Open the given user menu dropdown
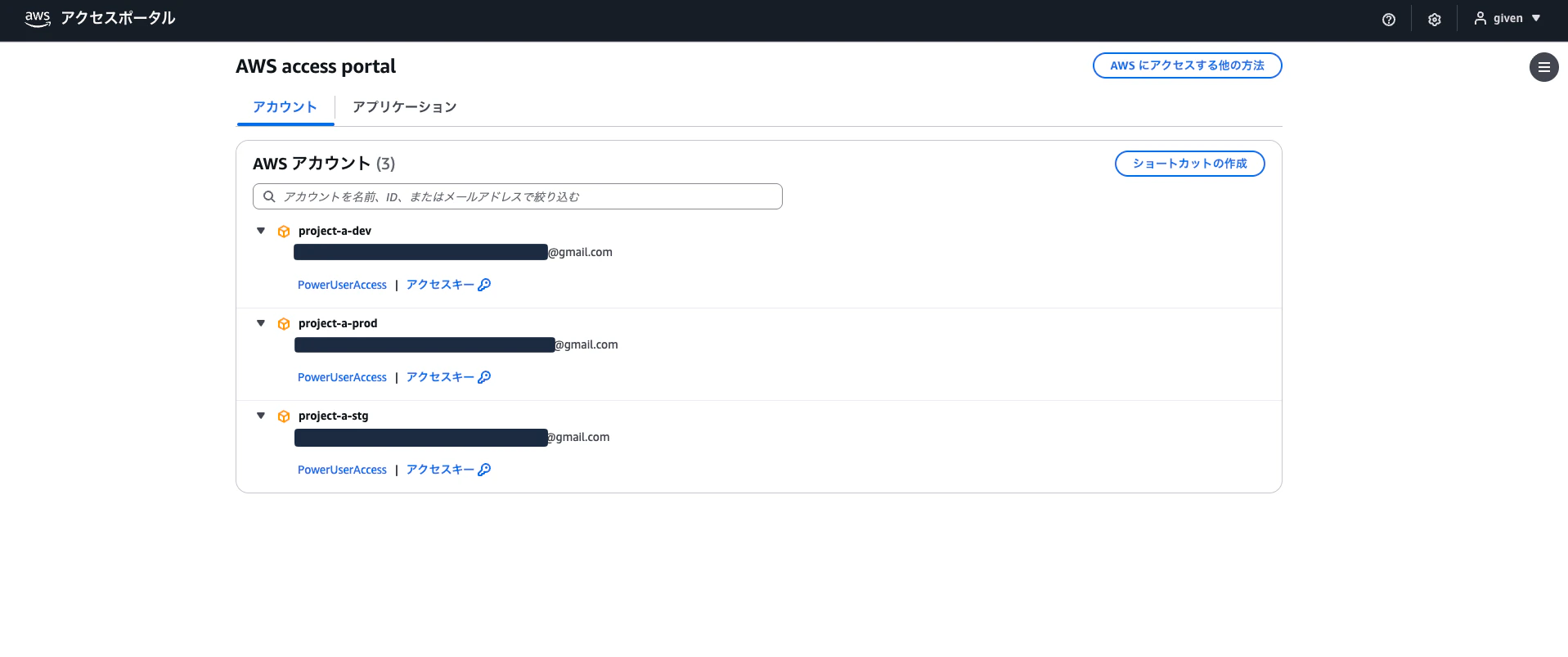 coord(1507,19)
